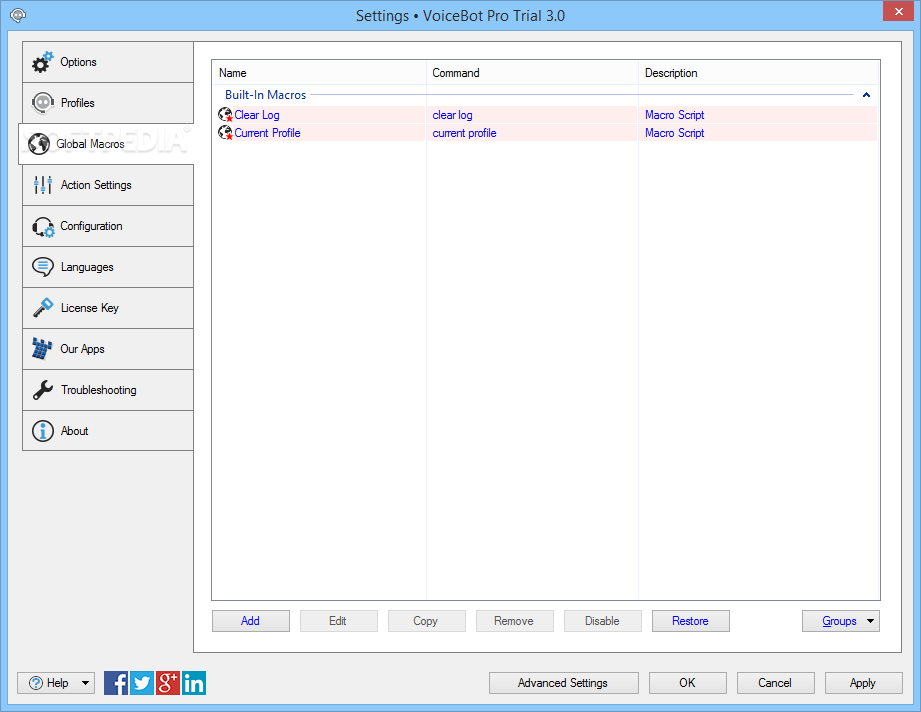Click the License Key key icon
This screenshot has width=921, height=712.
[43, 307]
